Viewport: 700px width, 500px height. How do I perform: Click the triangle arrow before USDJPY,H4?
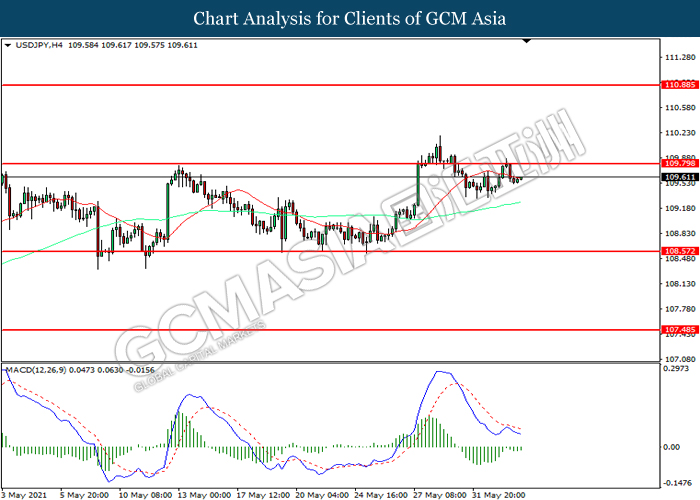[8, 46]
